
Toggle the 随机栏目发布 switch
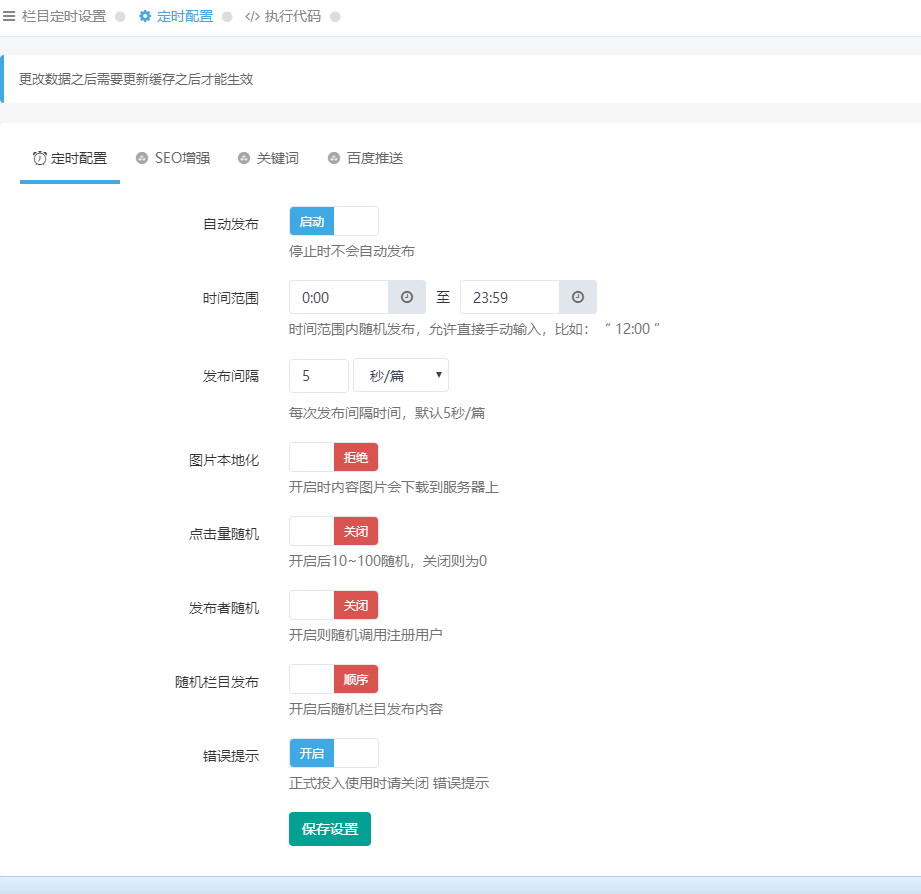pyautogui.click(x=334, y=679)
